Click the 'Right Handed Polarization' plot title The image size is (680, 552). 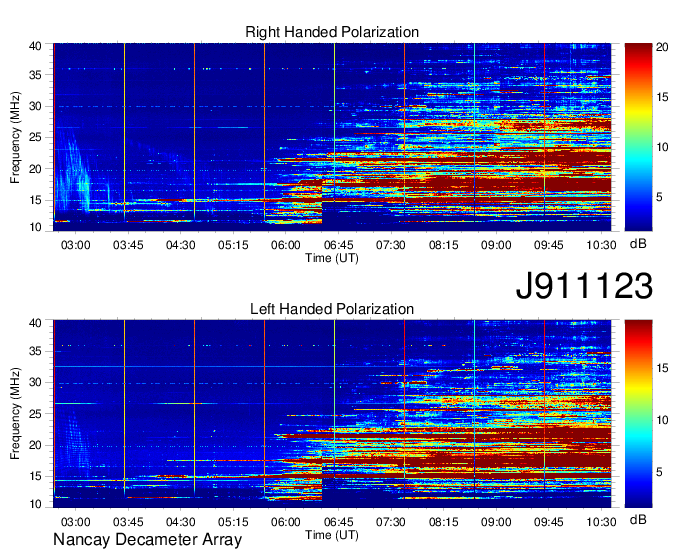point(332,32)
